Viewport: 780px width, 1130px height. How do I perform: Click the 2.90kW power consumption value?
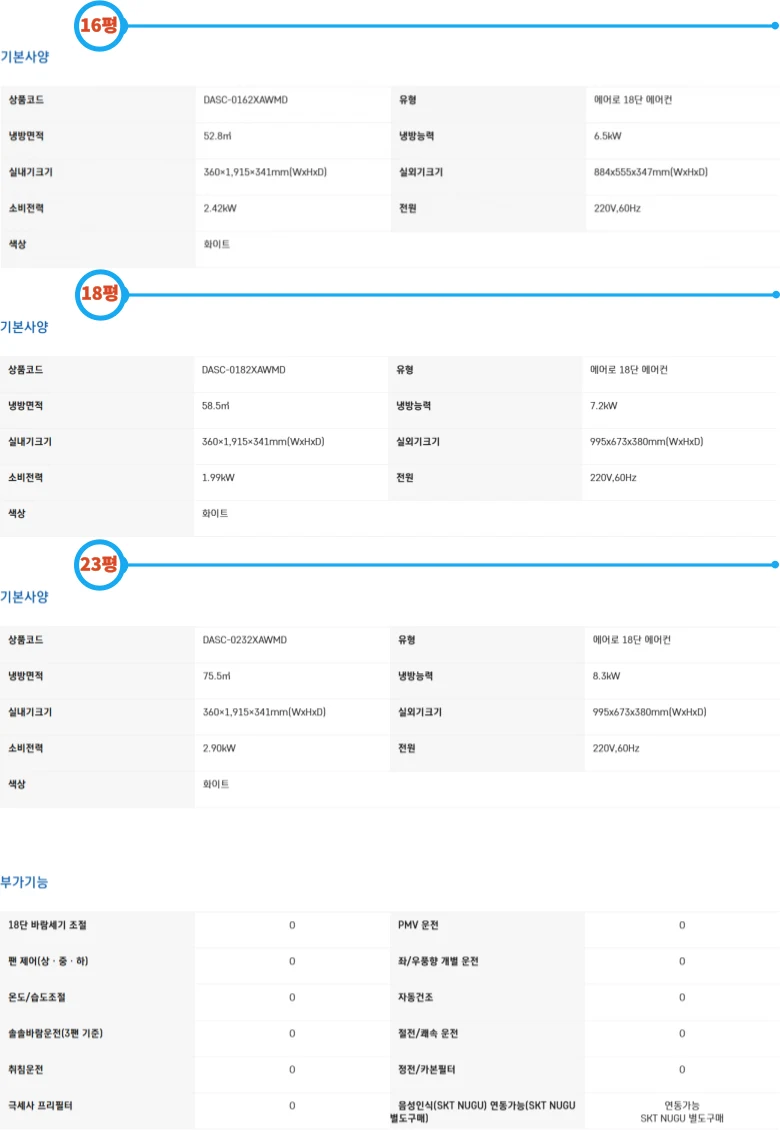click(x=219, y=748)
